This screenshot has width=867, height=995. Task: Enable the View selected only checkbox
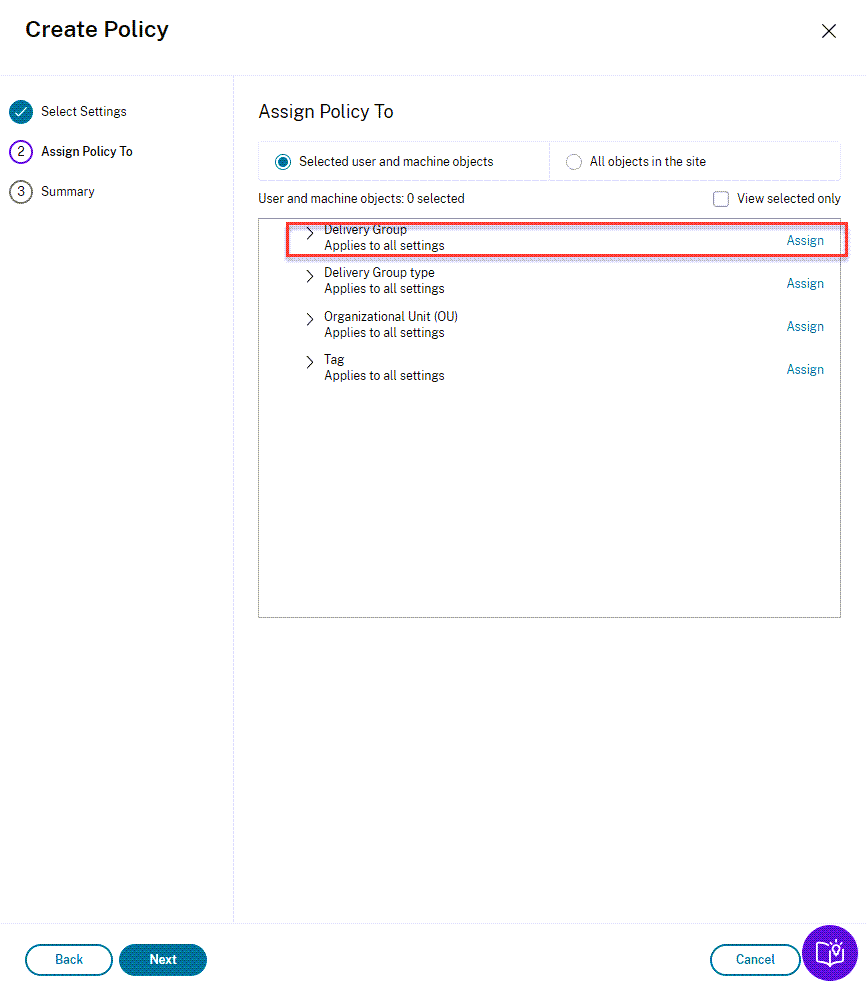click(x=721, y=199)
